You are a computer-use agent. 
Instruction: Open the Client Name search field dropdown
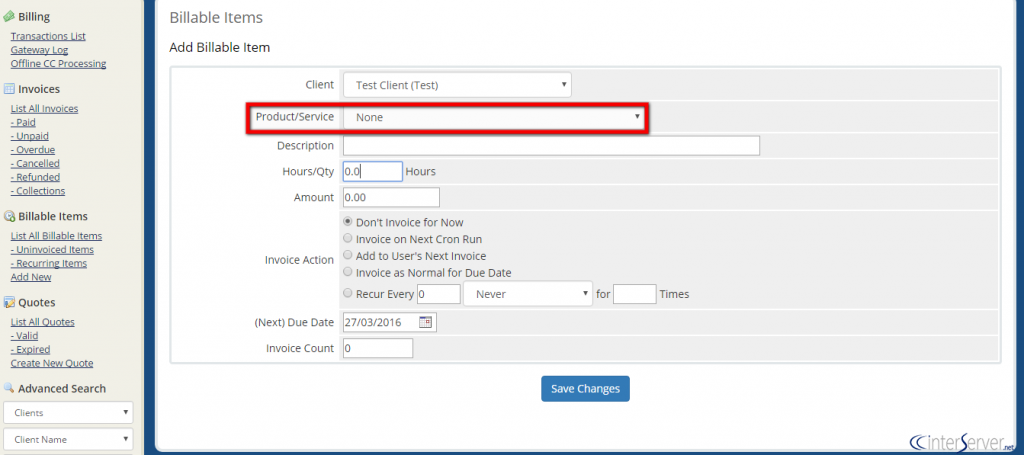click(x=68, y=439)
